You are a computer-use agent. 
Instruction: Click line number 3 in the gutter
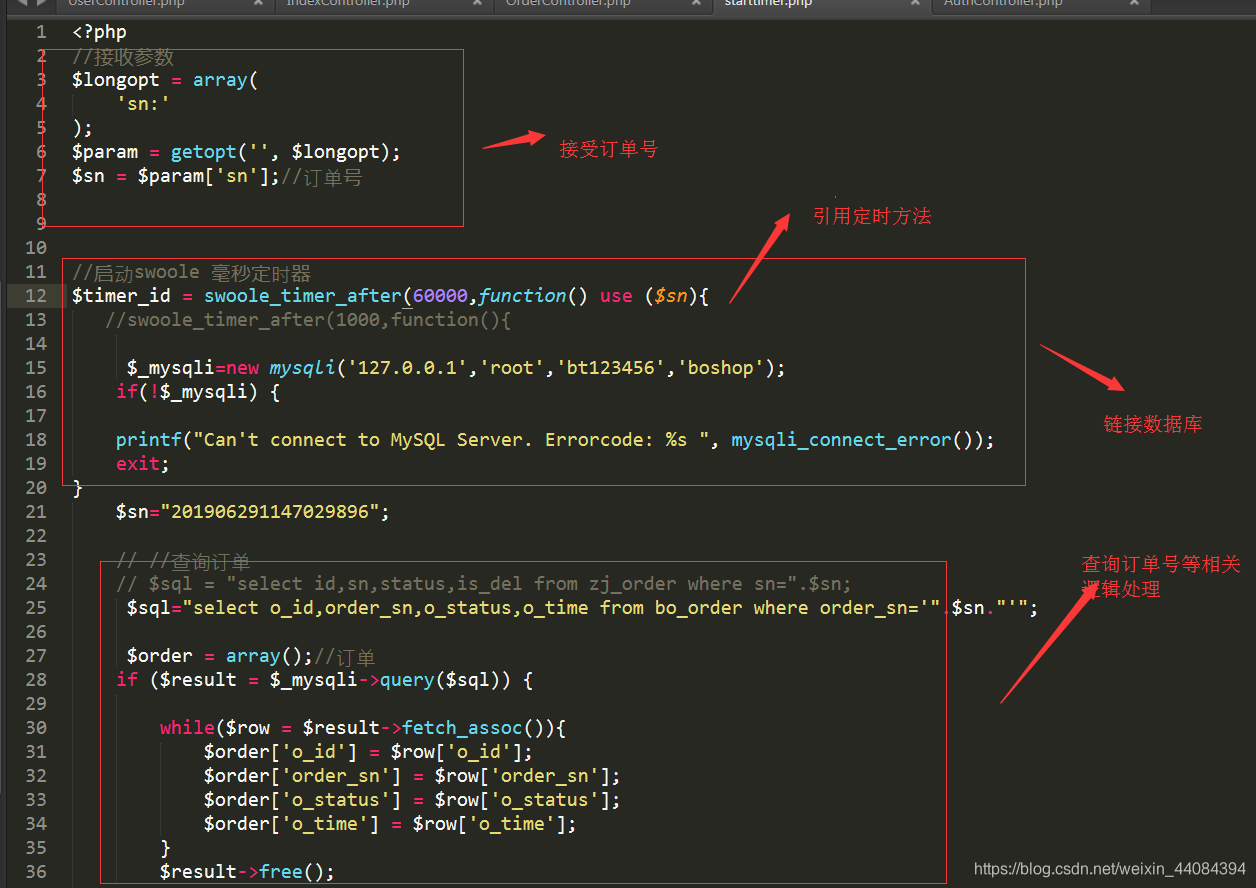click(41, 80)
